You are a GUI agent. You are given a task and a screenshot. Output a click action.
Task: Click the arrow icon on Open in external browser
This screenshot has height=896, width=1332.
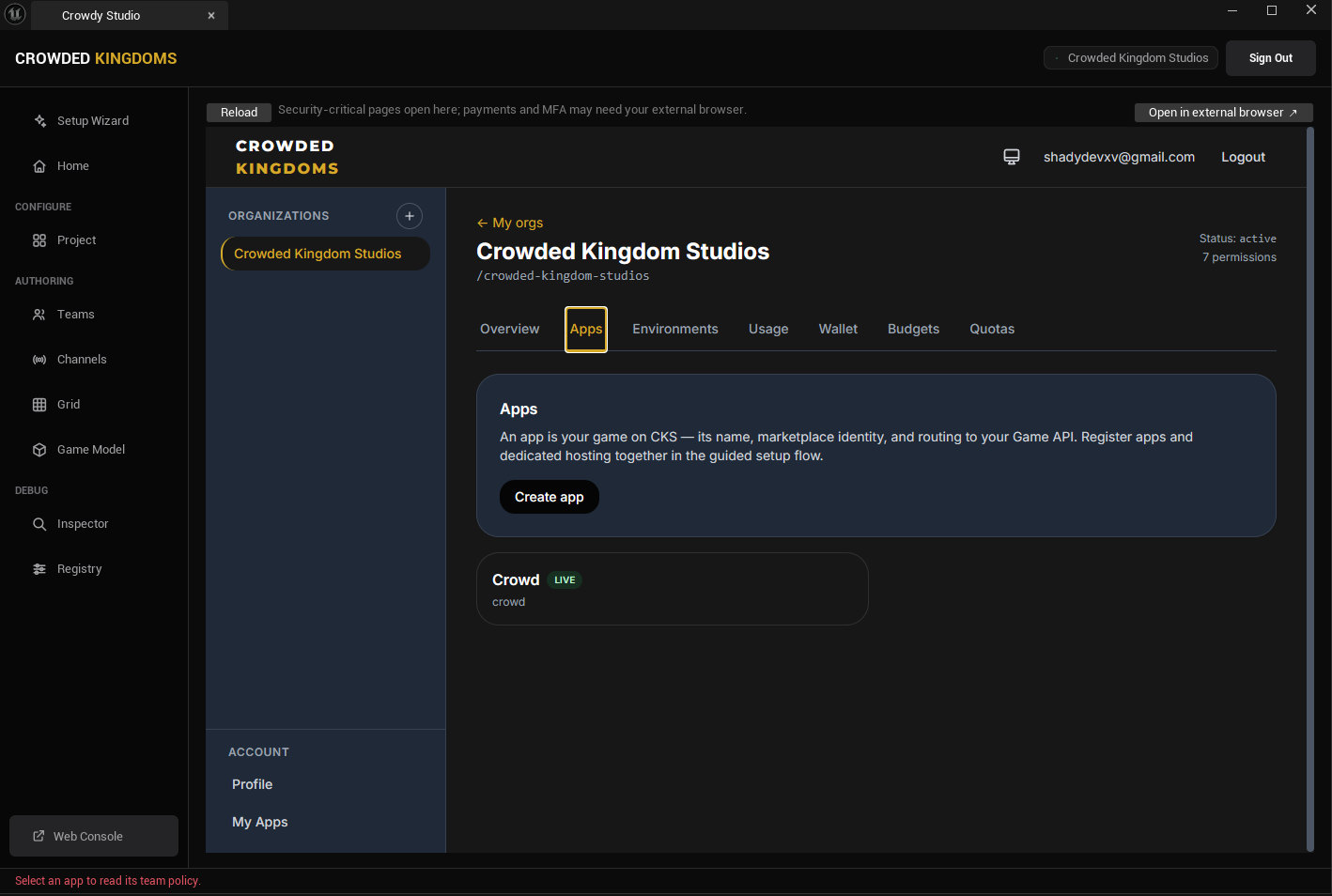click(1293, 113)
